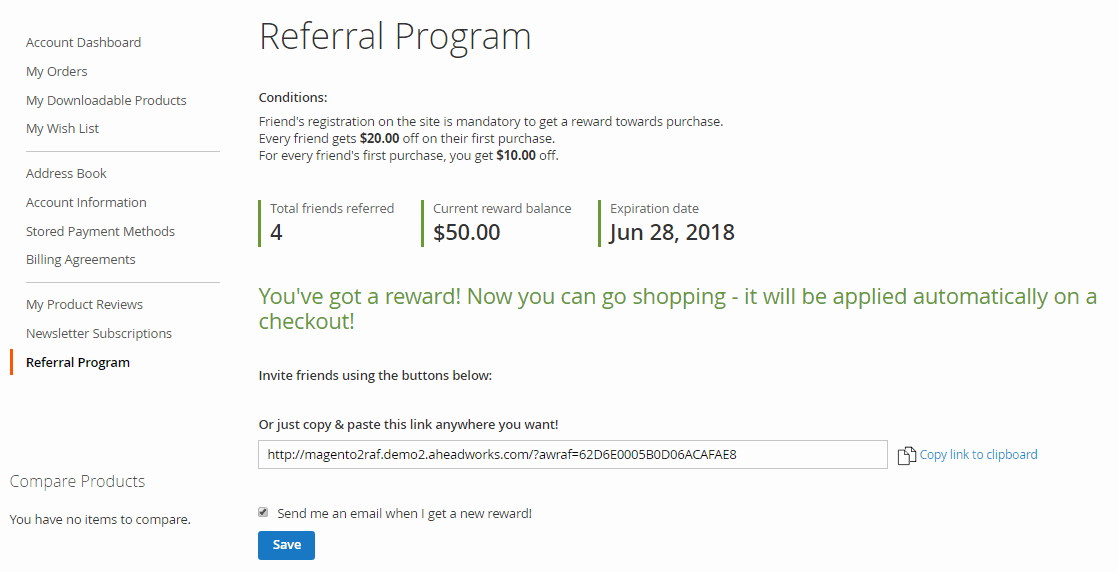1118x572 pixels.
Task: Click the email notification checkbox label text
Action: 404,513
